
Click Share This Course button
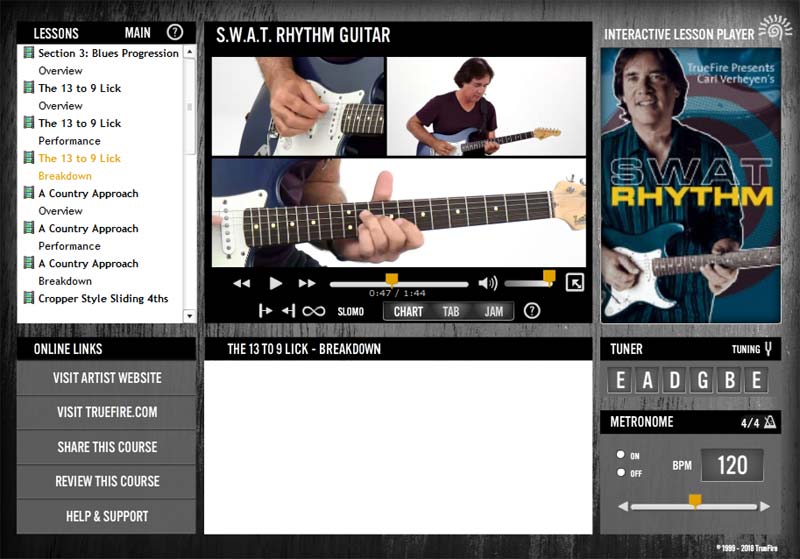coord(107,447)
